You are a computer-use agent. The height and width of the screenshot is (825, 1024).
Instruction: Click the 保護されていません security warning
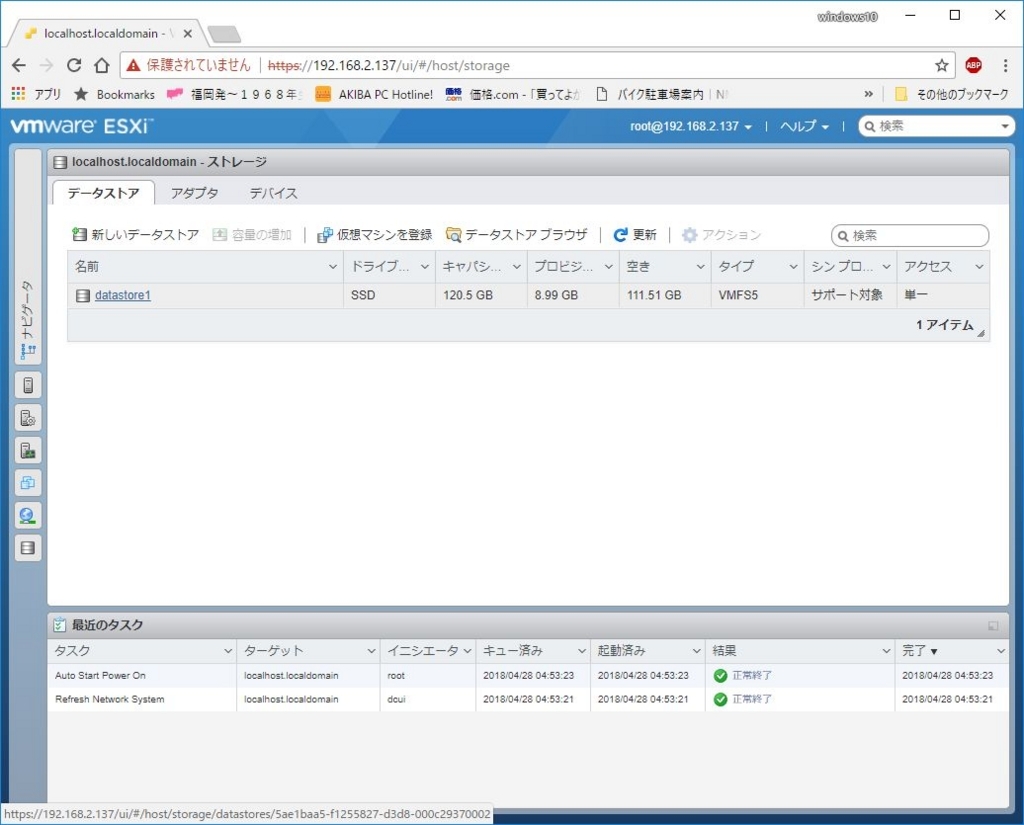click(189, 65)
